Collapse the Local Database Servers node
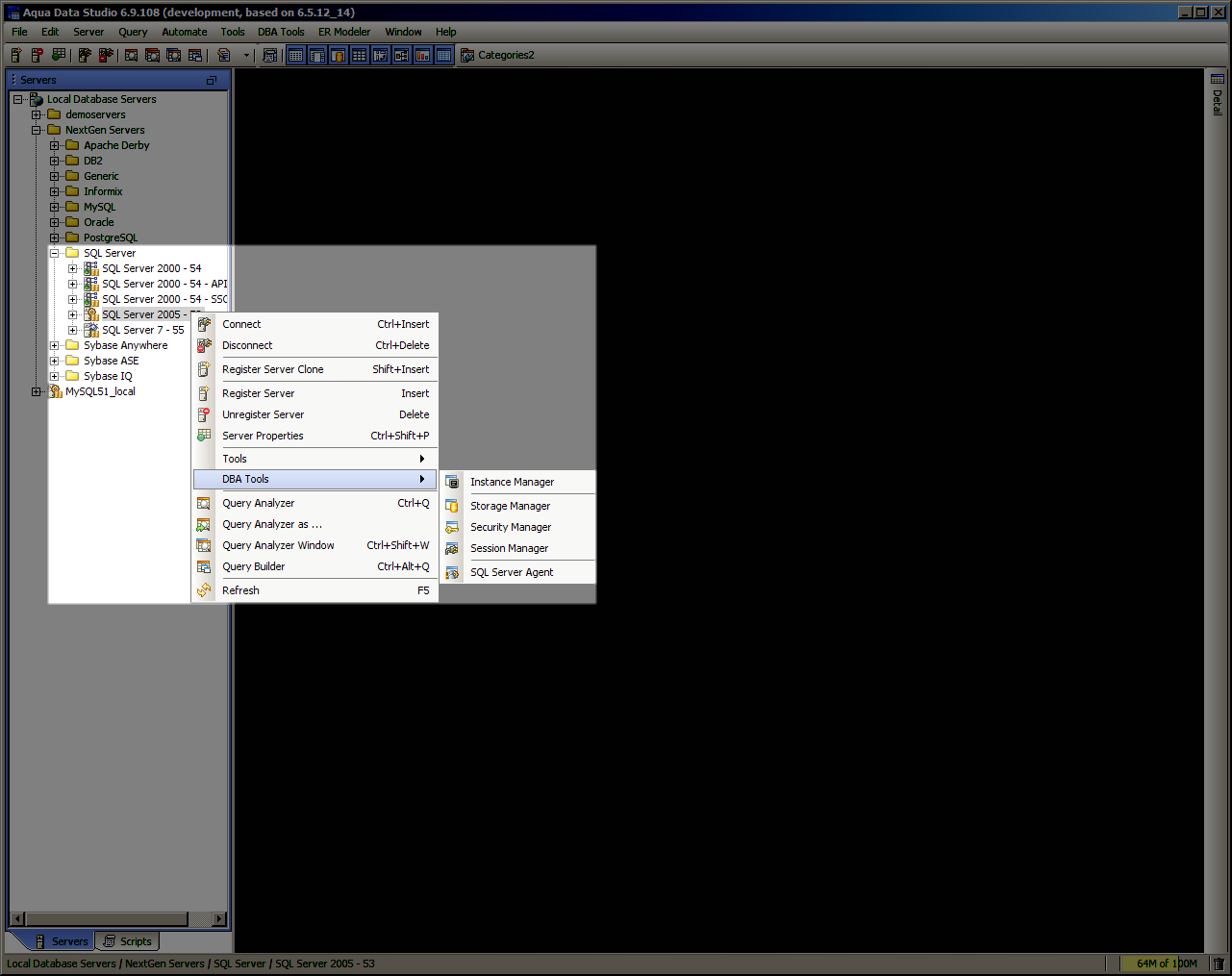Screen dimensions: 1232x976 (x=17, y=99)
